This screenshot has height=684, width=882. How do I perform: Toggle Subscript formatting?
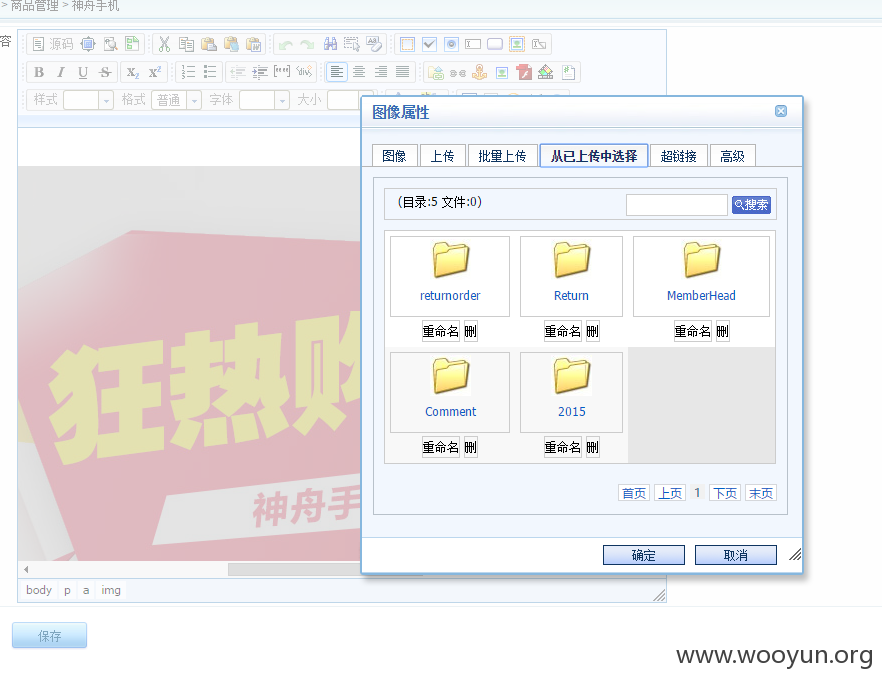pyautogui.click(x=132, y=72)
